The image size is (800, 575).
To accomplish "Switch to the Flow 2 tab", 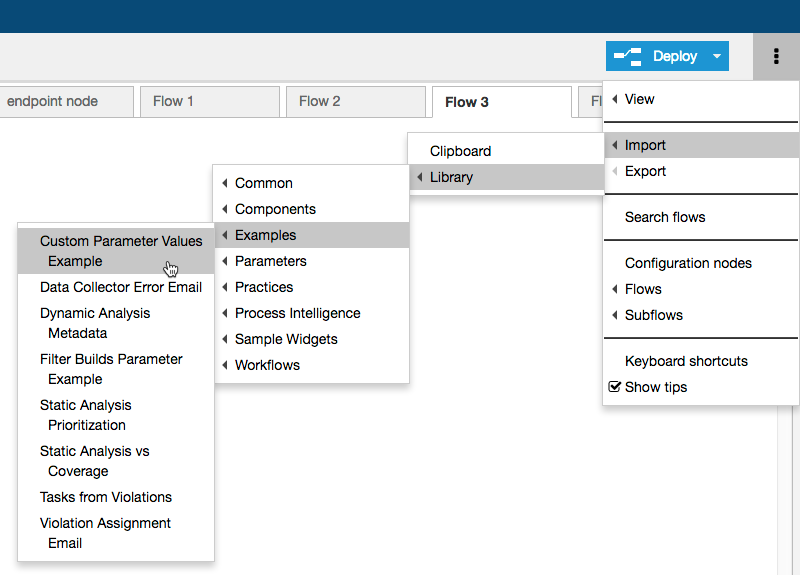I will pyautogui.click(x=356, y=102).
